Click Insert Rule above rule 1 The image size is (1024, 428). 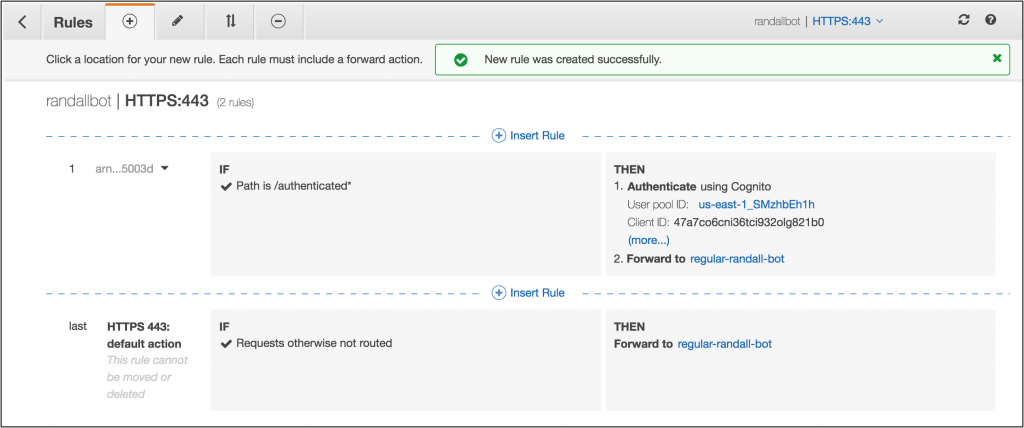click(x=528, y=136)
